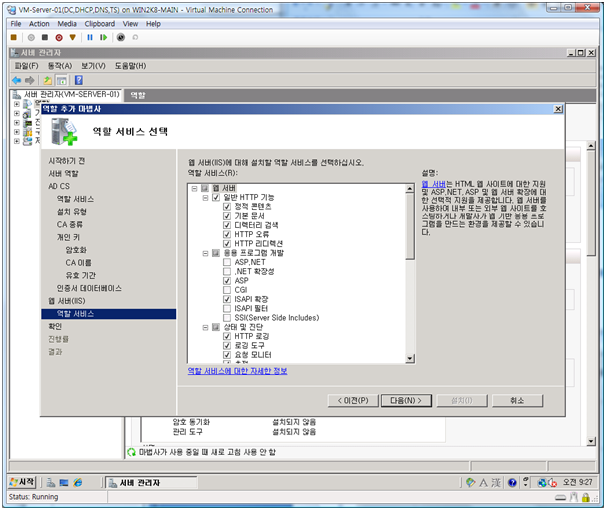The height and width of the screenshot is (510, 606).
Task: Check the SSI(Server Side Includes) checkbox
Action: coord(227,318)
